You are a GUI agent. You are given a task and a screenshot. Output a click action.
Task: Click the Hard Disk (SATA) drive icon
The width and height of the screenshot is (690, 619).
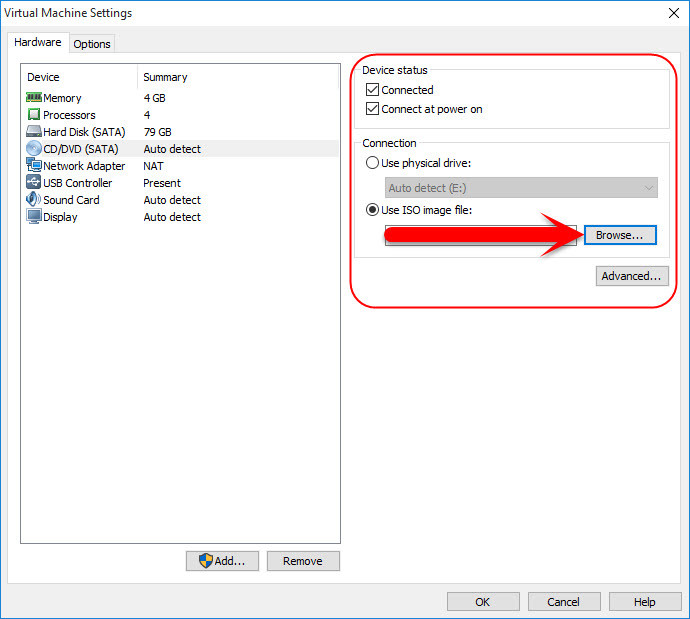click(x=34, y=131)
